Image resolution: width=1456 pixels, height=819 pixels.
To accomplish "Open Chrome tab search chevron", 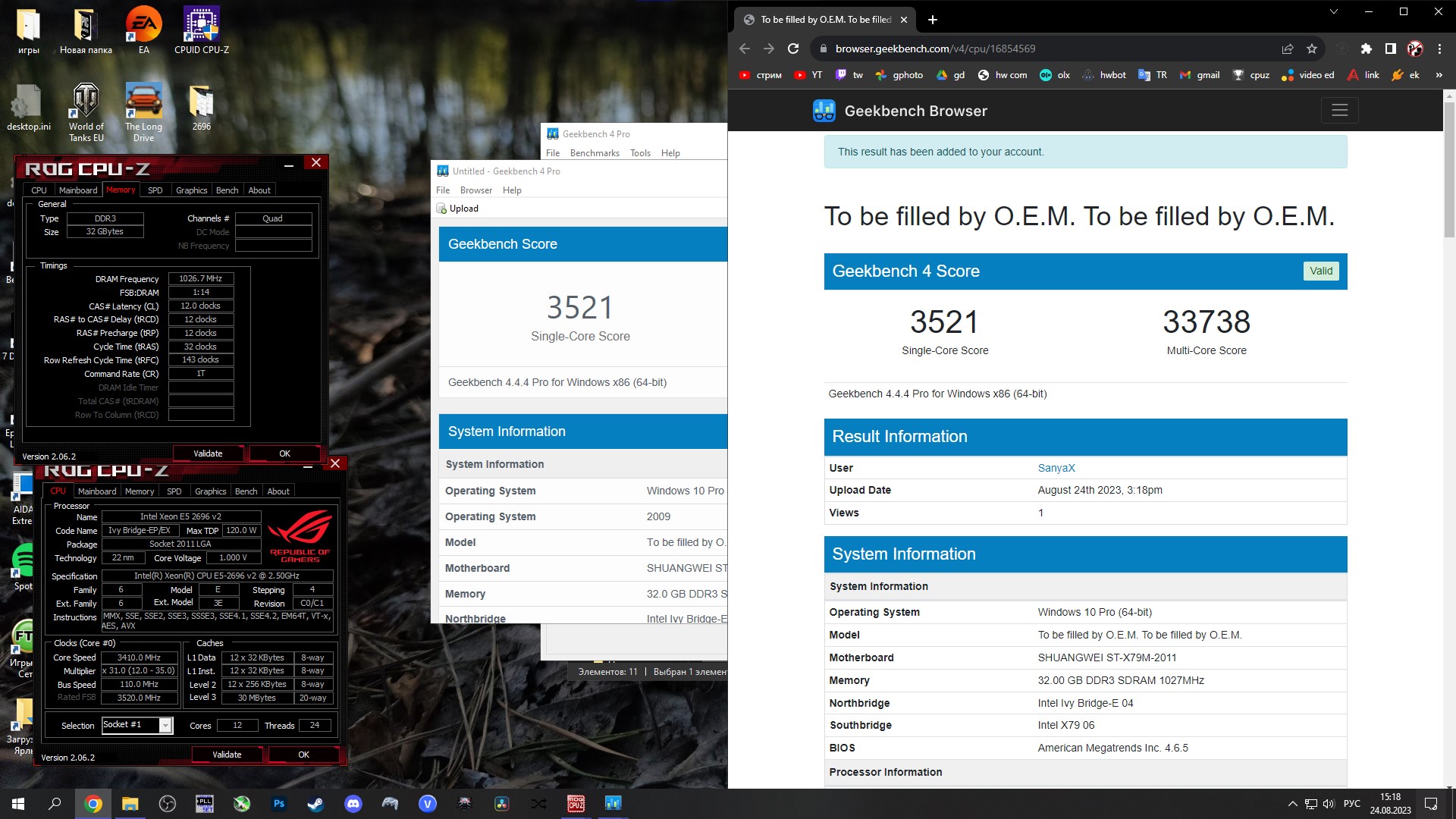I will click(x=1334, y=11).
